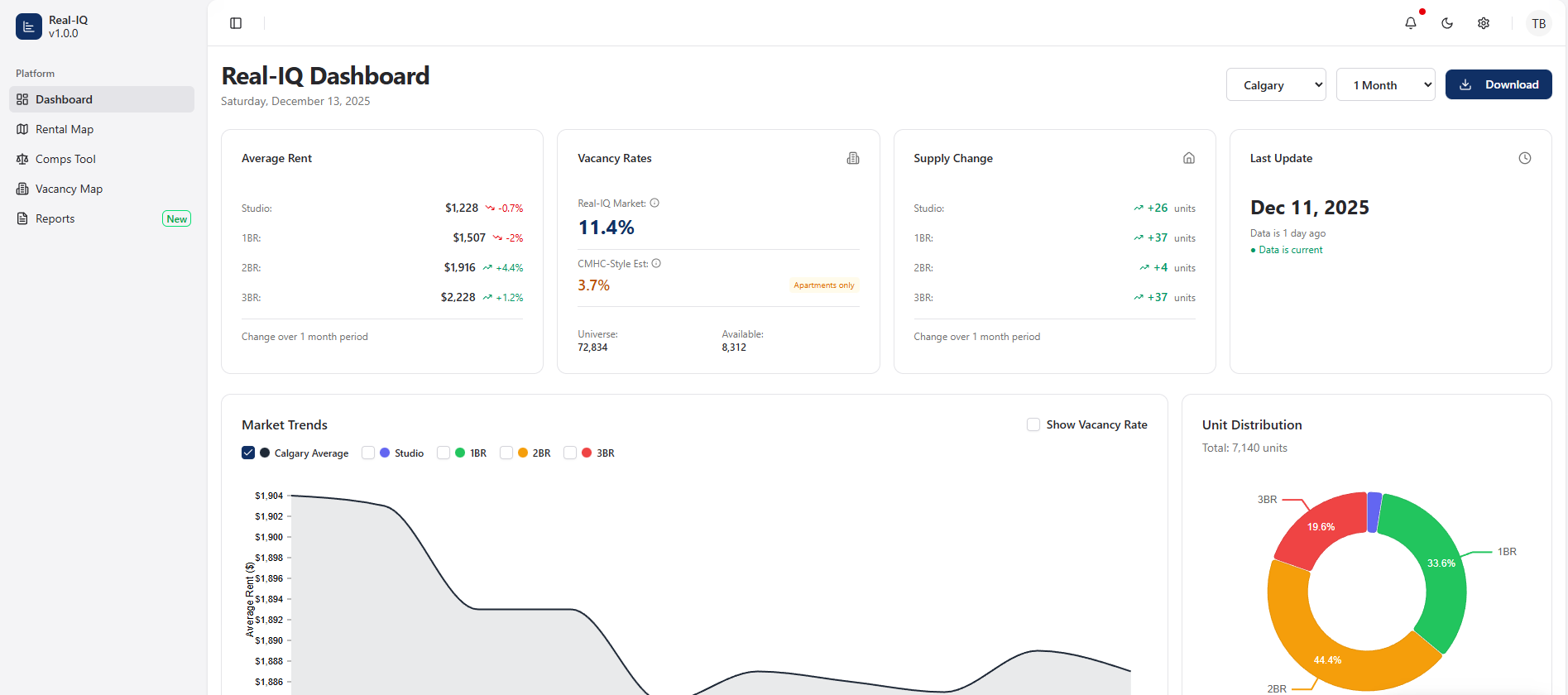Image resolution: width=1568 pixels, height=695 pixels.
Task: Click the 1BR supply upward trend arrow
Action: [x=1139, y=238]
